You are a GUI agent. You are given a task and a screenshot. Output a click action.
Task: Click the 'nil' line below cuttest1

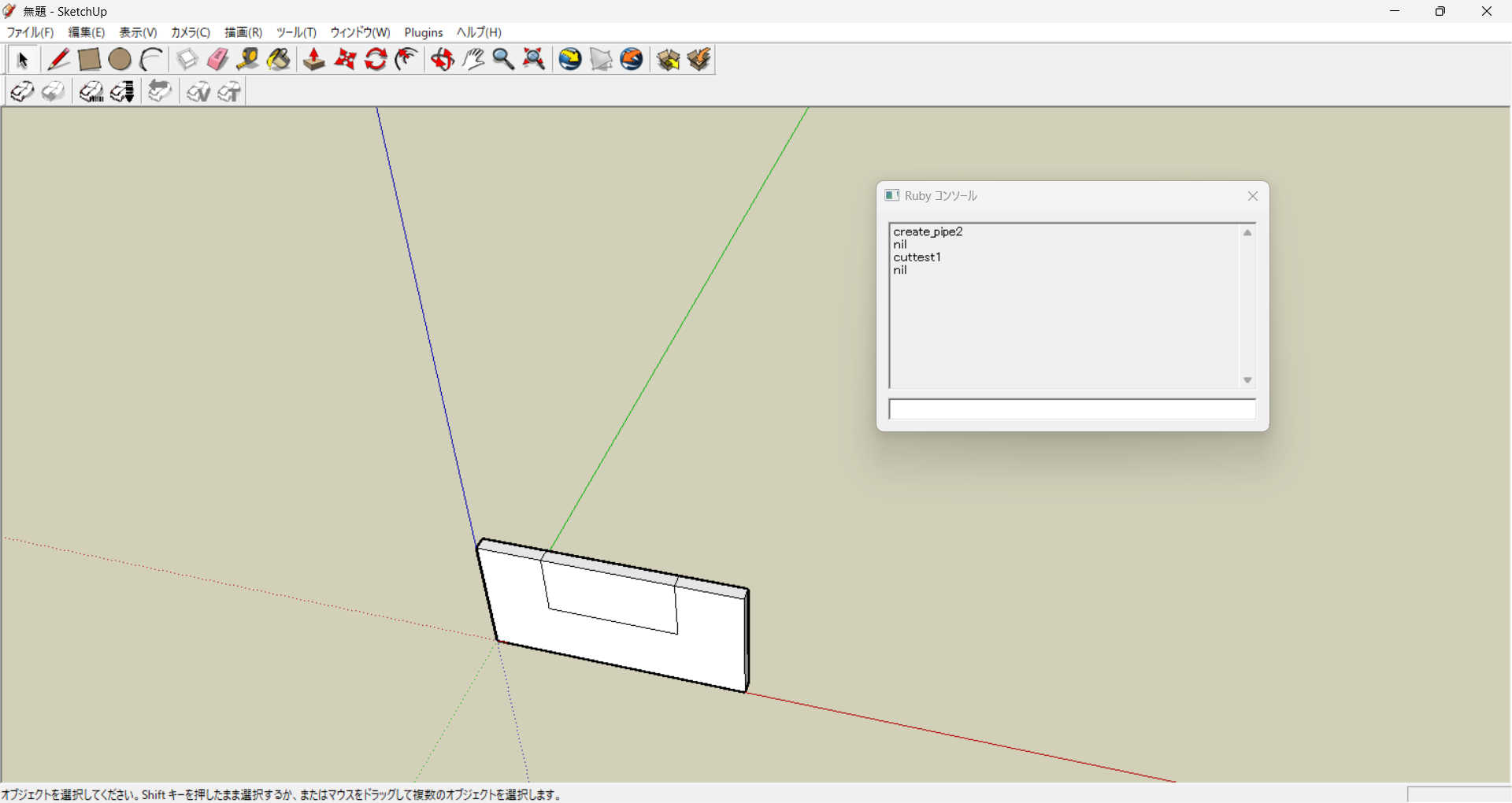pos(900,269)
